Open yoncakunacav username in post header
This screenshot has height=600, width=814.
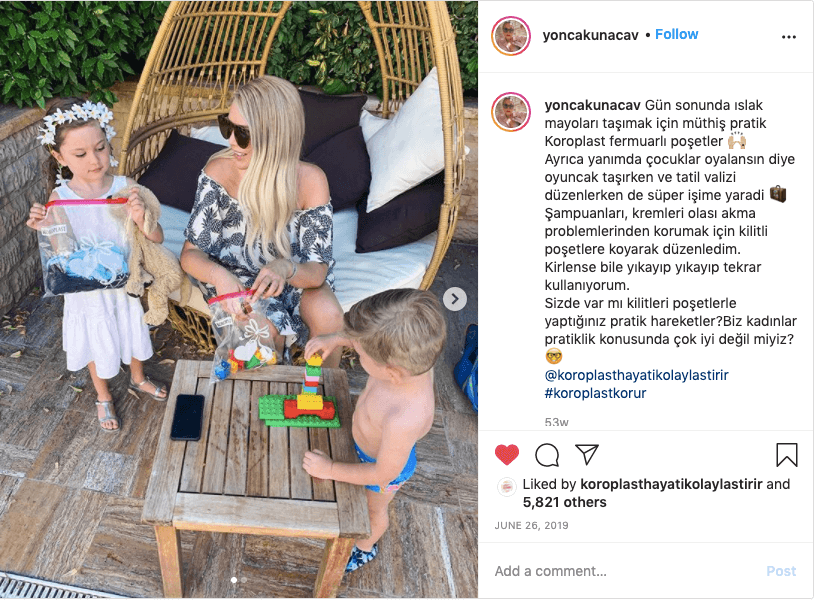click(590, 35)
